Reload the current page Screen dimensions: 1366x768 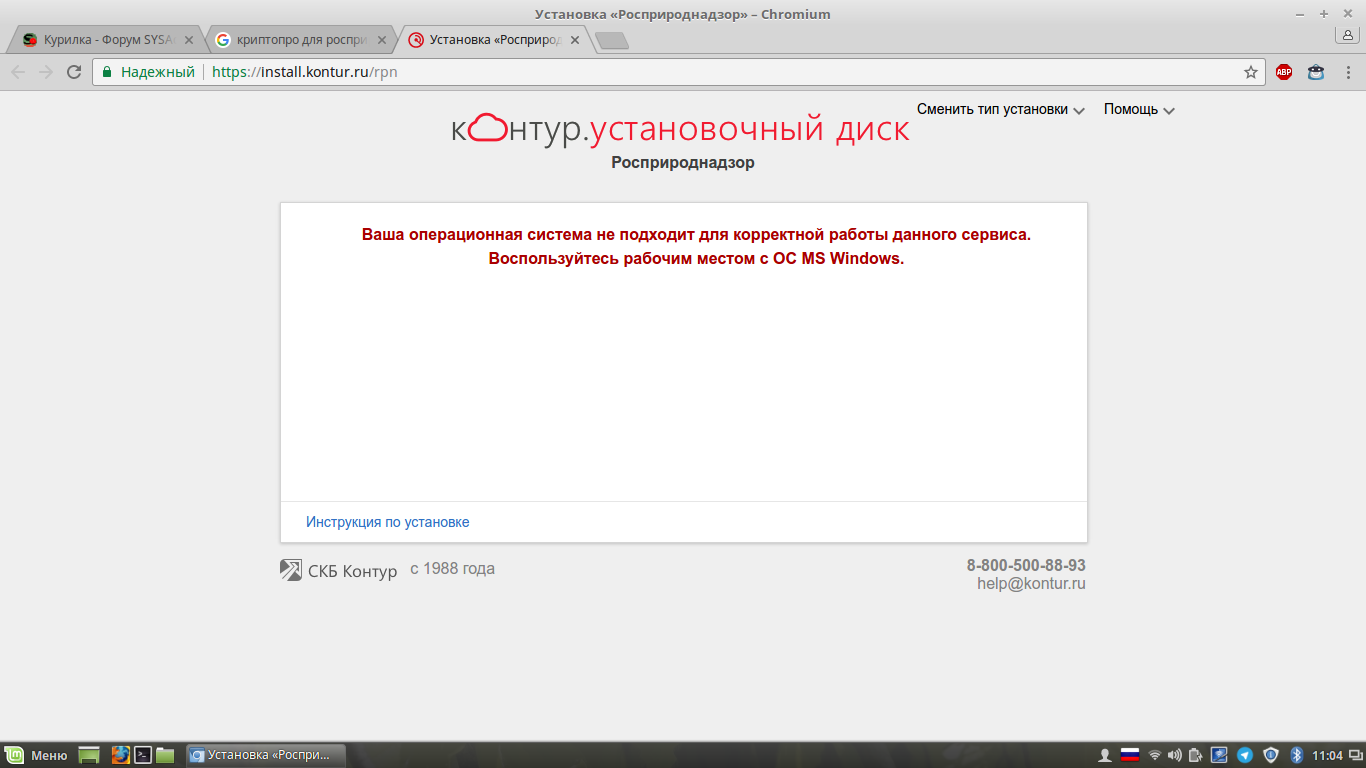[x=74, y=72]
